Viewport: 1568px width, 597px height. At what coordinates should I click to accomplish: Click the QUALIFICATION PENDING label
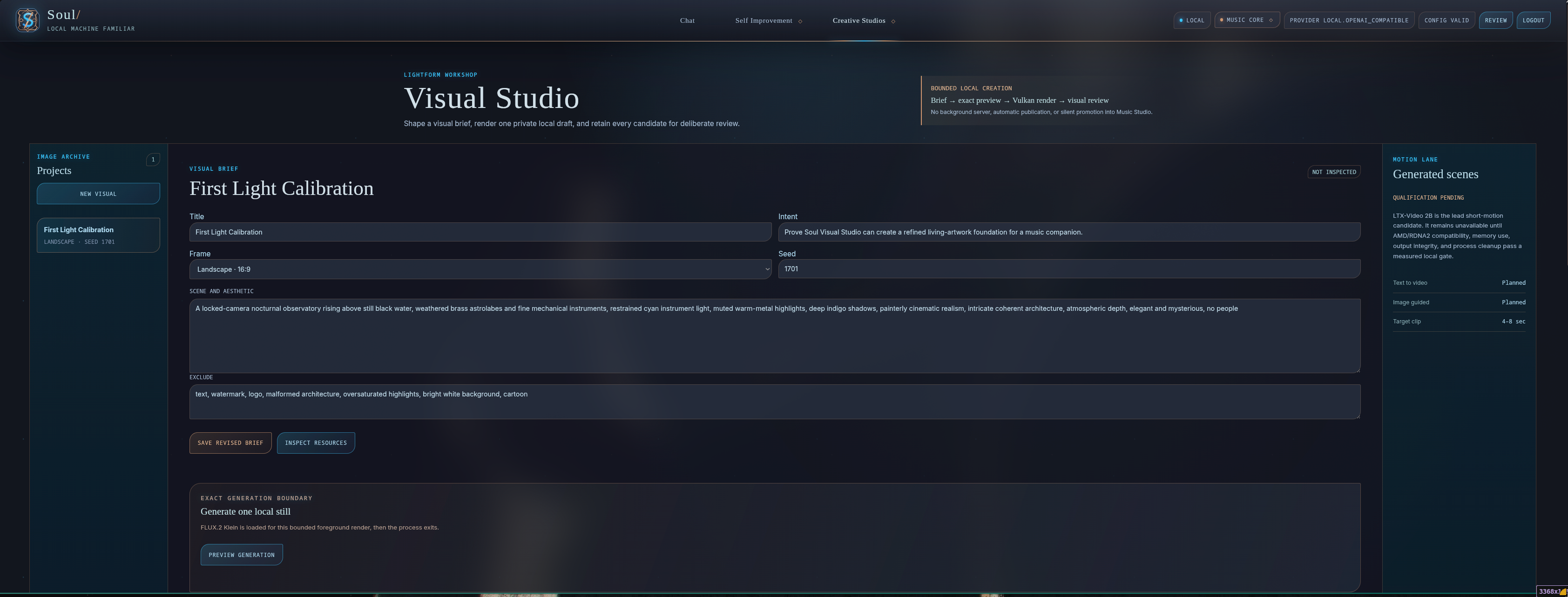(1428, 198)
